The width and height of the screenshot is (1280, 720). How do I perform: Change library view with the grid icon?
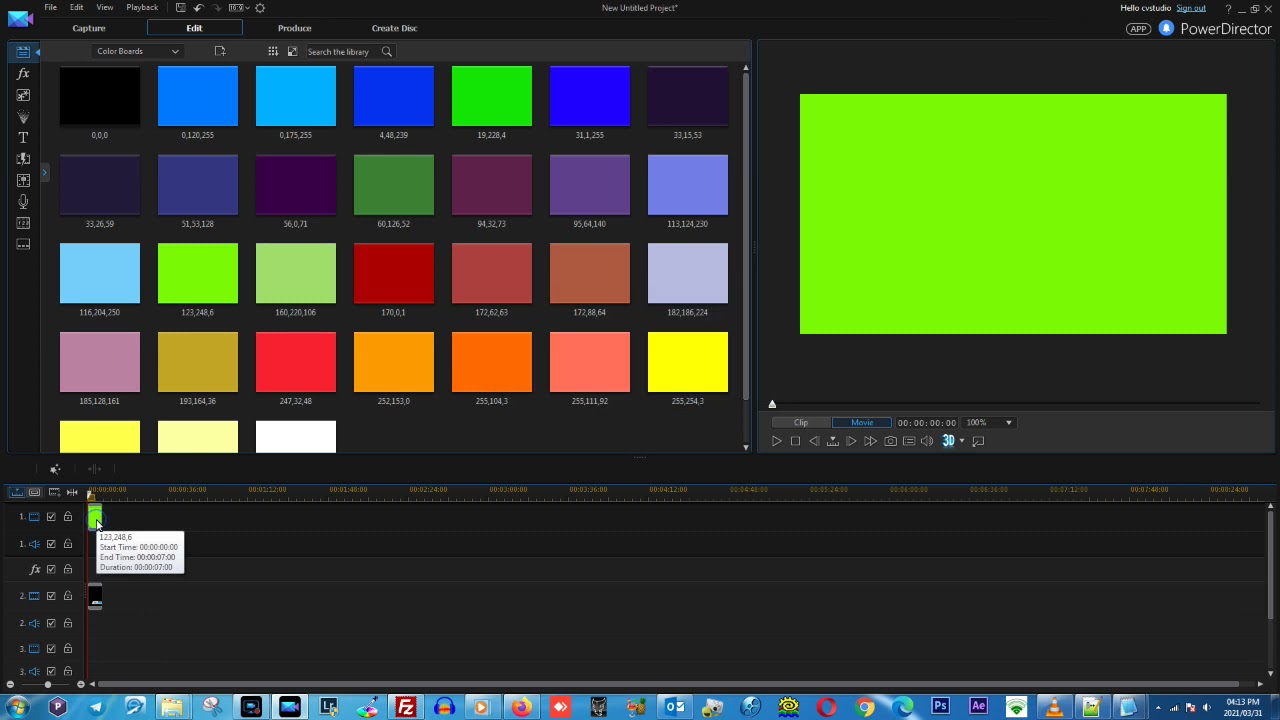click(272, 51)
